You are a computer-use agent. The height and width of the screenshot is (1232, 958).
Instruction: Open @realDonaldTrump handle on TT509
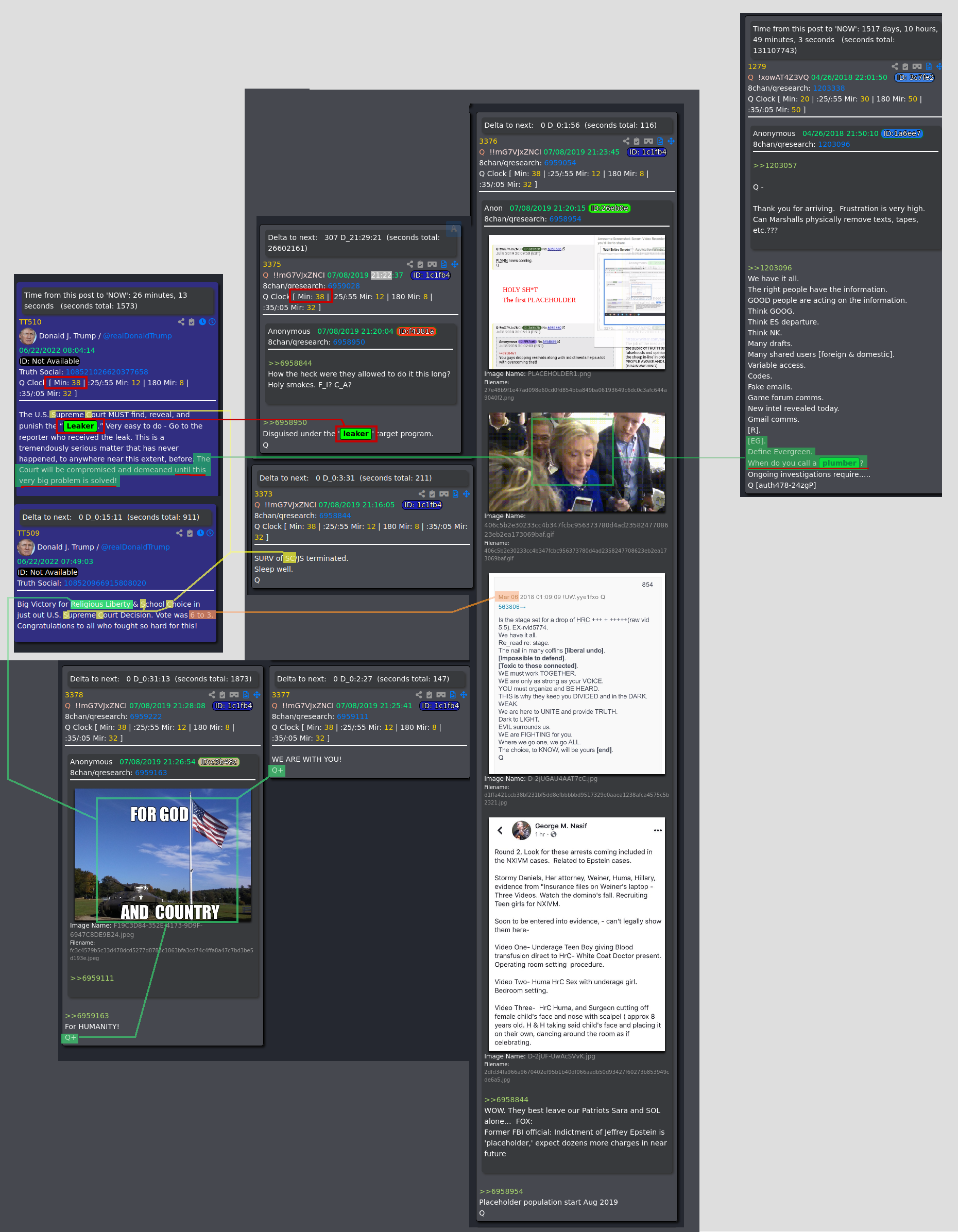click(135, 547)
